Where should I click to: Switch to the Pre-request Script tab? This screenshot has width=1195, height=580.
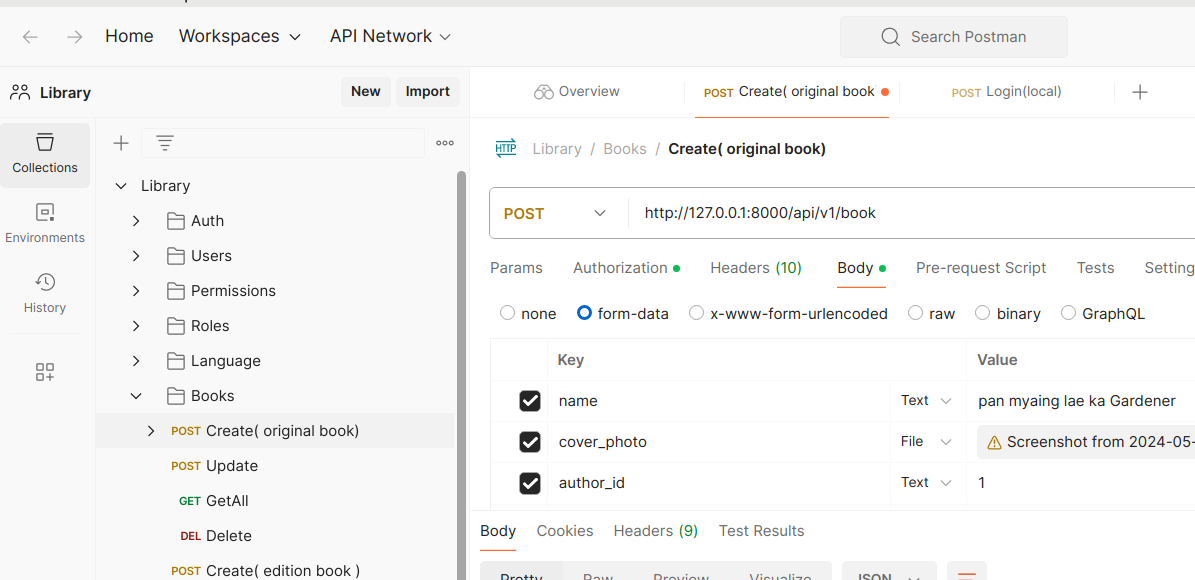(980, 268)
